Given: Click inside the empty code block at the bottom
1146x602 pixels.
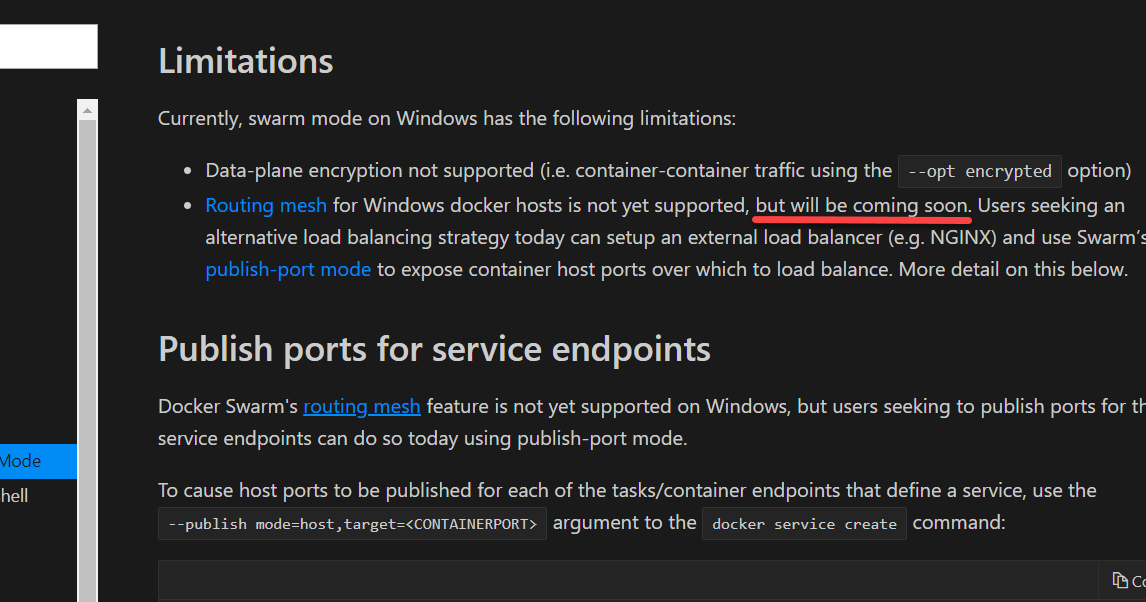Looking at the screenshot, I should [629, 582].
